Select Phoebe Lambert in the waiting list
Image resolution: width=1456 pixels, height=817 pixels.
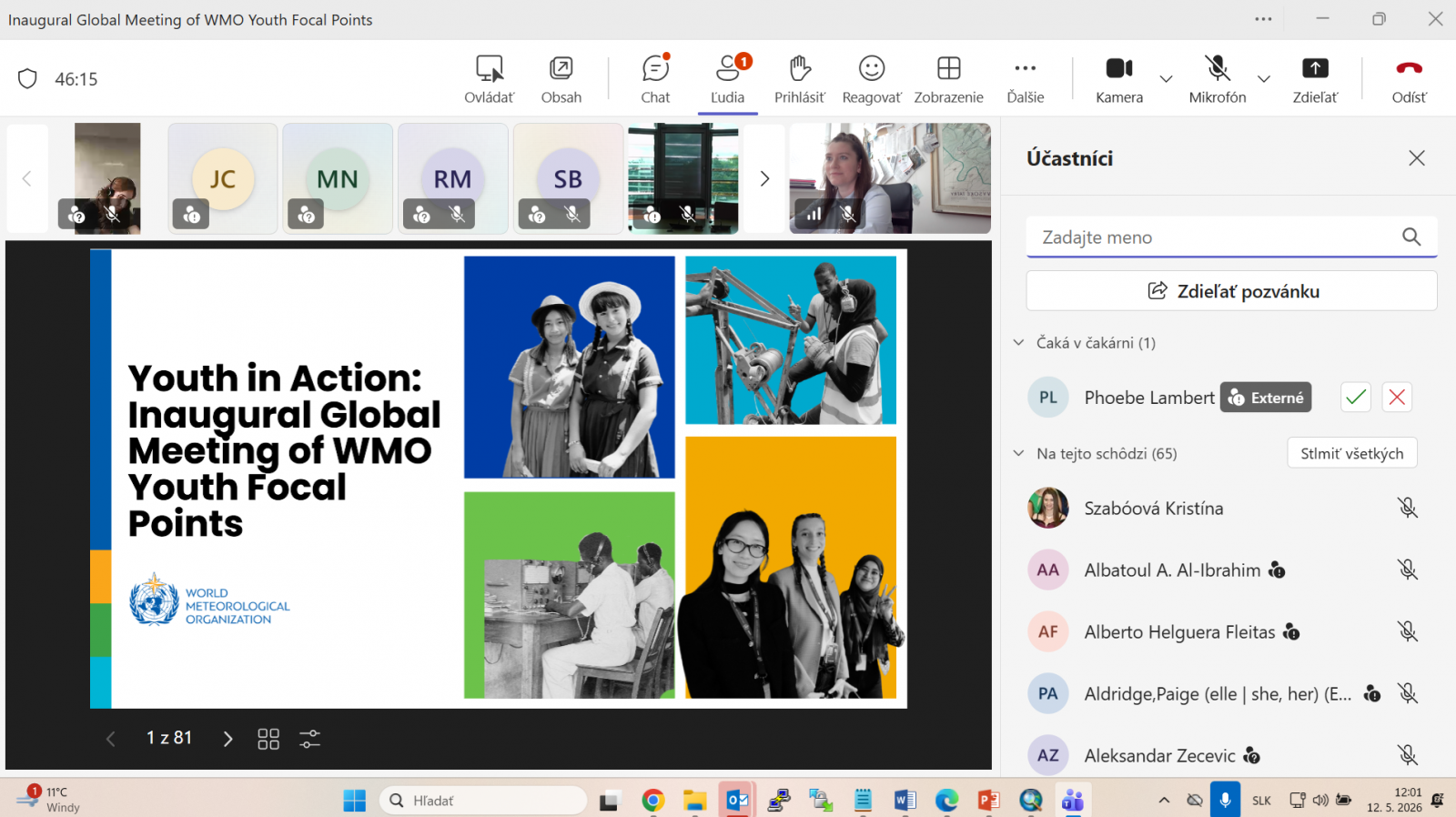1149,398
